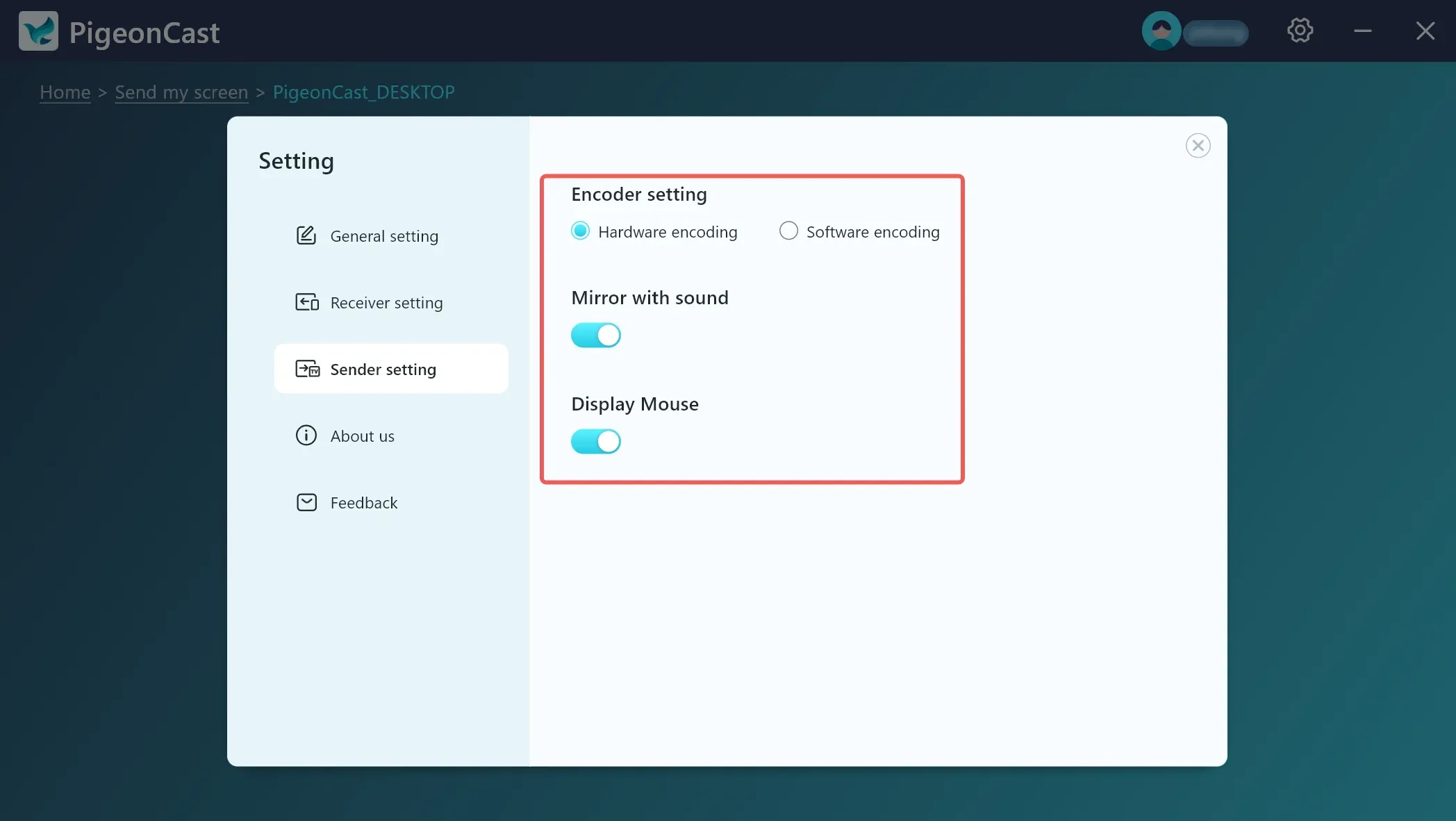This screenshot has width=1456, height=821.
Task: Click the Feedback envelope icon
Action: 306,502
